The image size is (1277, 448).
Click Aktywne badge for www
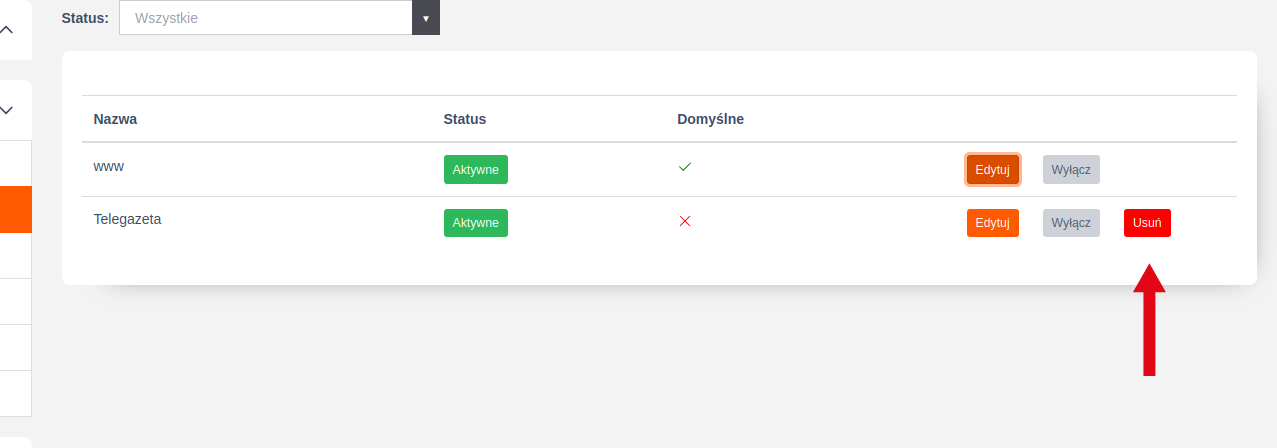pos(475,170)
